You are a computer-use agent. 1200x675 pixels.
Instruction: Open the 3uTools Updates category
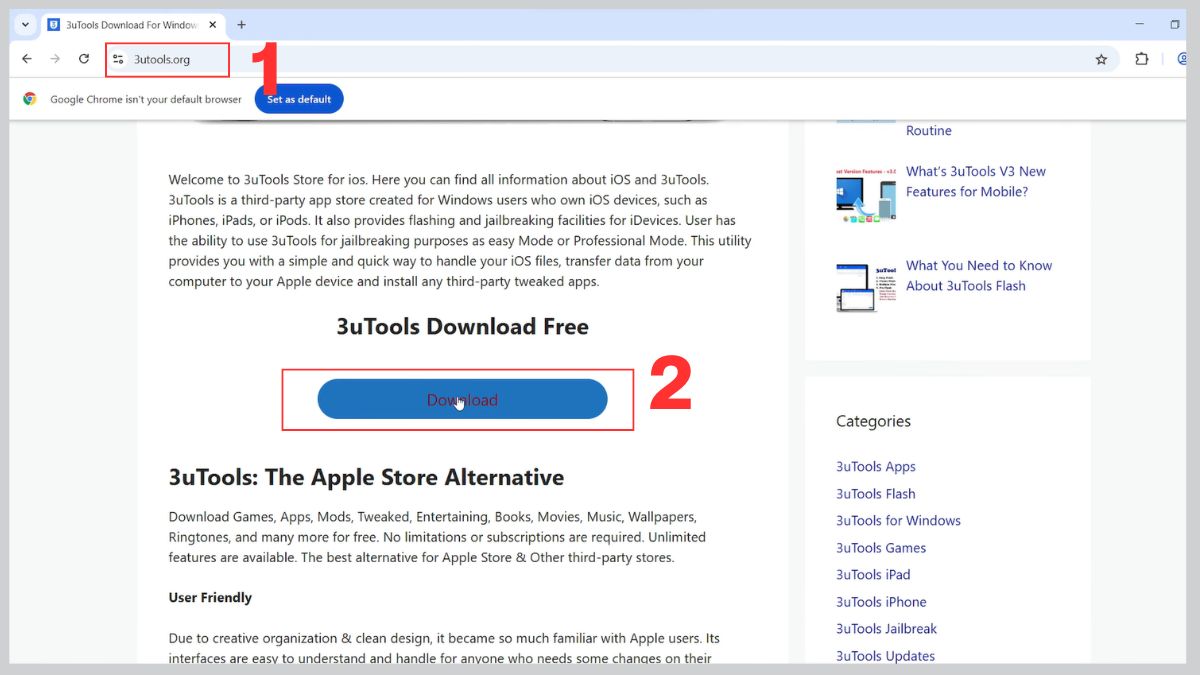pos(885,655)
